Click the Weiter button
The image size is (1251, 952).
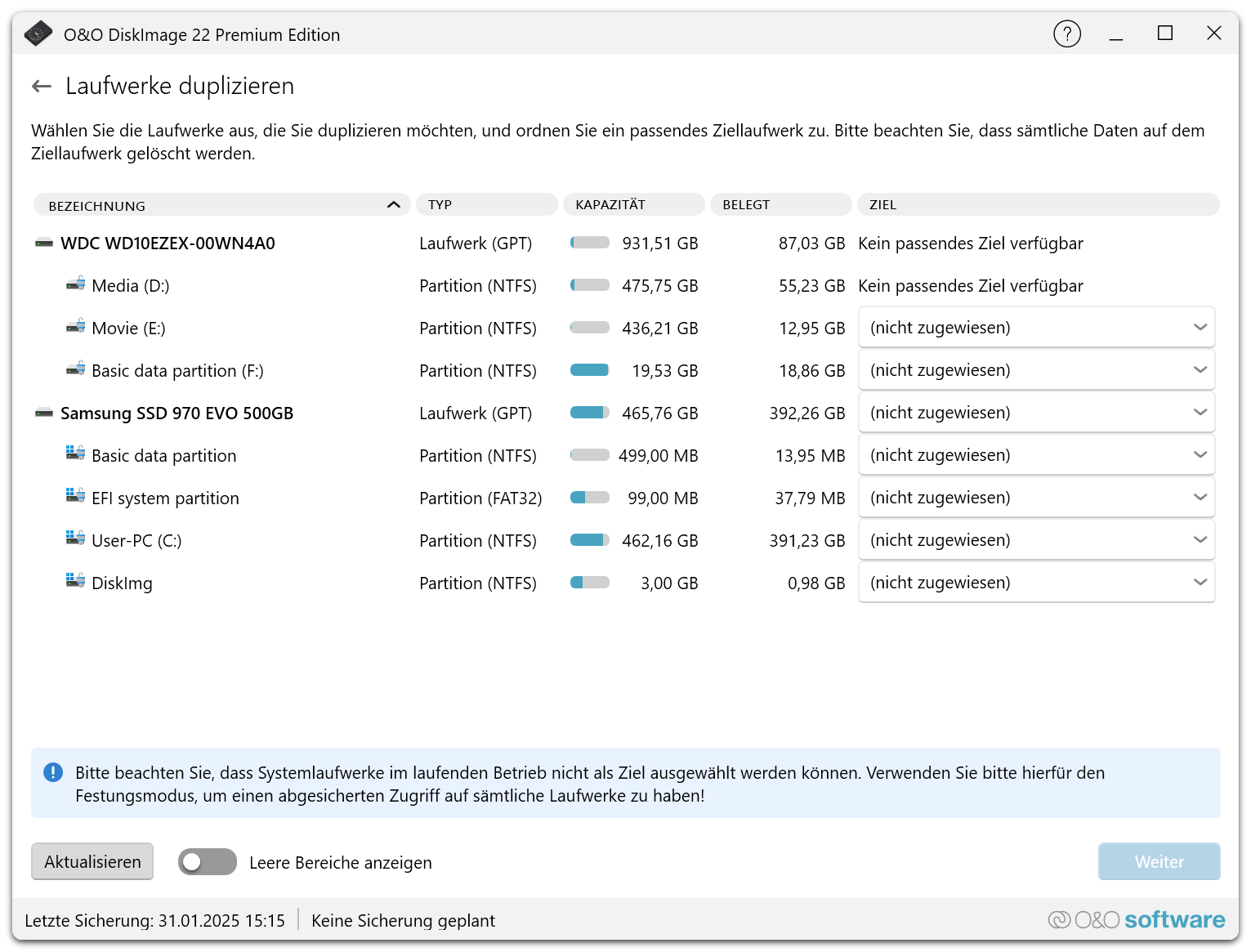(1159, 862)
